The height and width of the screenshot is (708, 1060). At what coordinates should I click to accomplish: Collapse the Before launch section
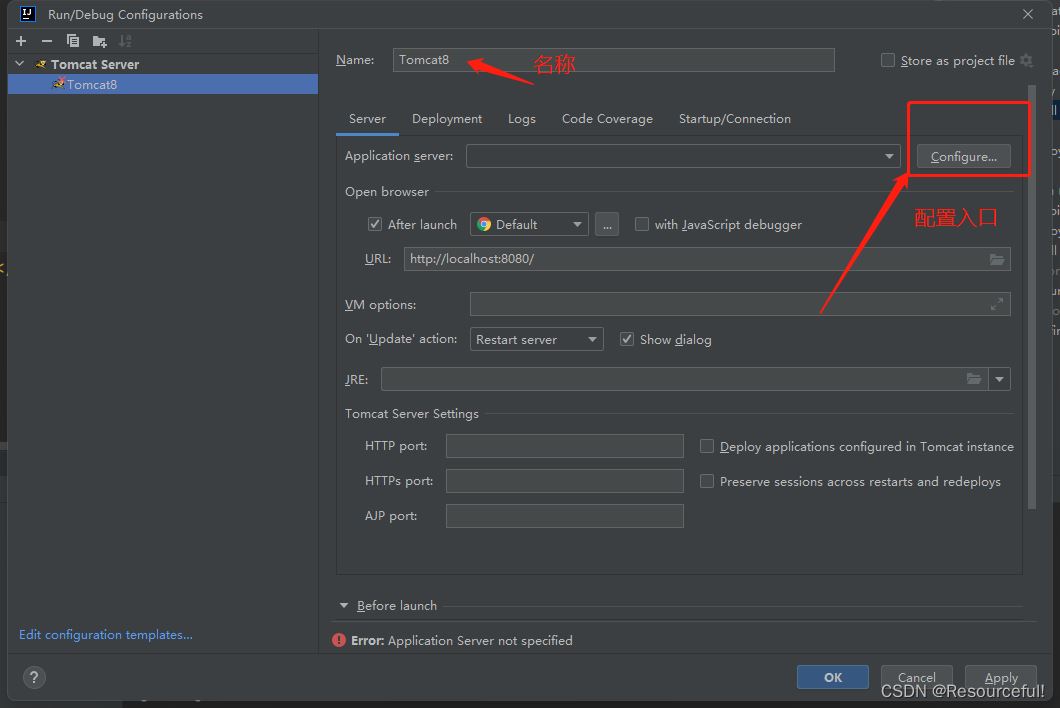[x=343, y=605]
